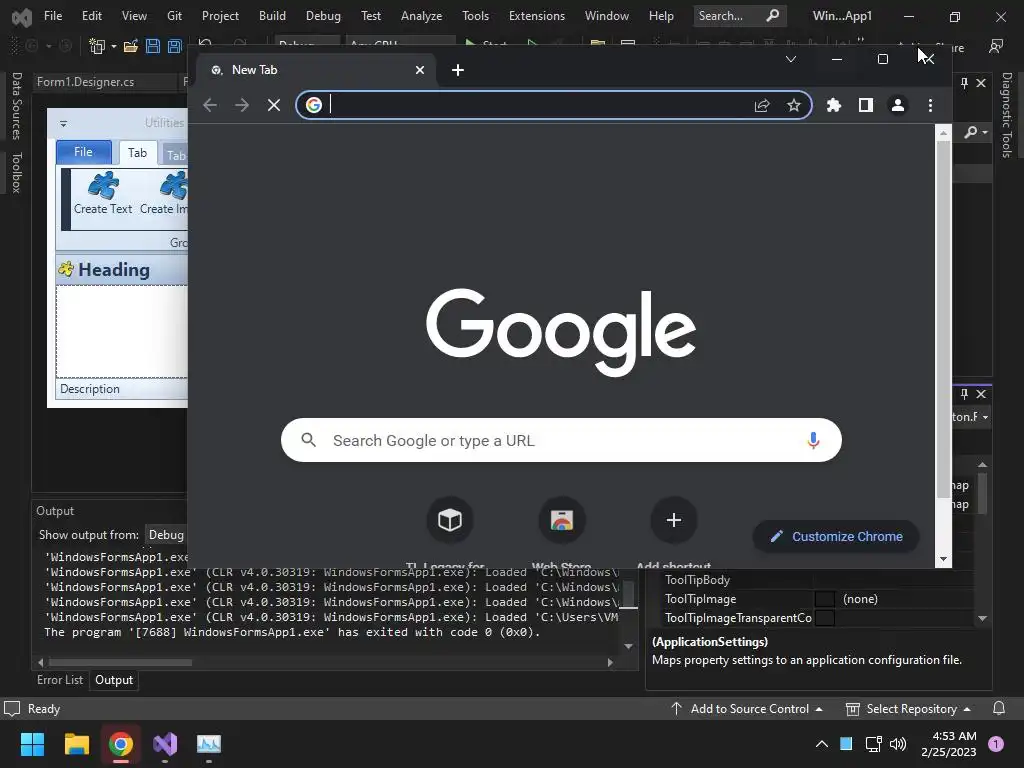
Task: Toggle the pin on the Properties panel
Action: point(964,394)
